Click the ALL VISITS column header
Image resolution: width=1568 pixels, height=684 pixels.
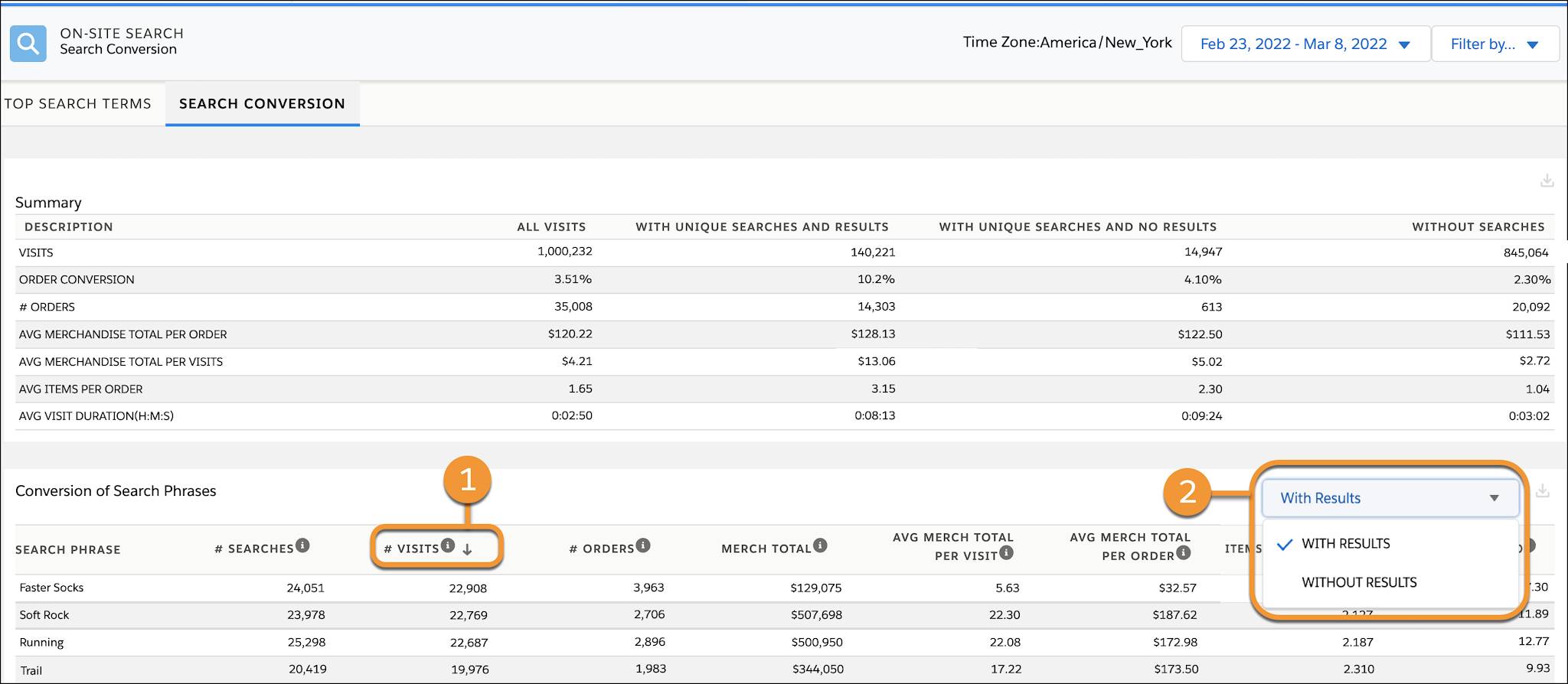(551, 227)
